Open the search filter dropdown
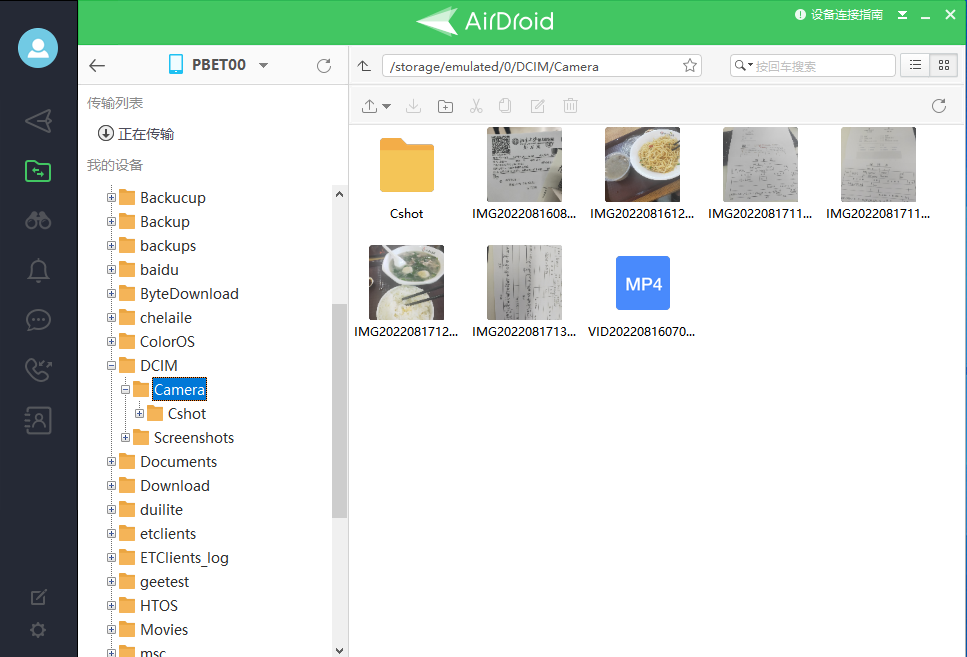 (x=744, y=65)
